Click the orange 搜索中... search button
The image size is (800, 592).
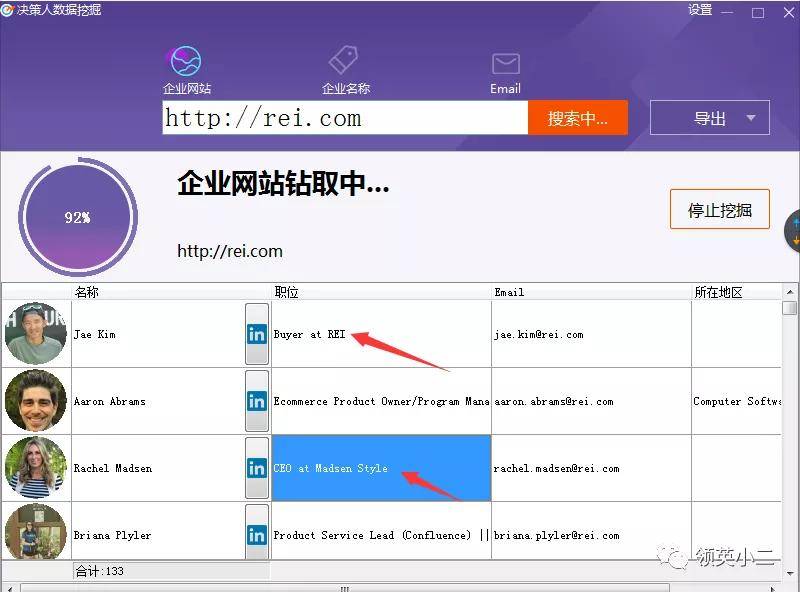(578, 118)
